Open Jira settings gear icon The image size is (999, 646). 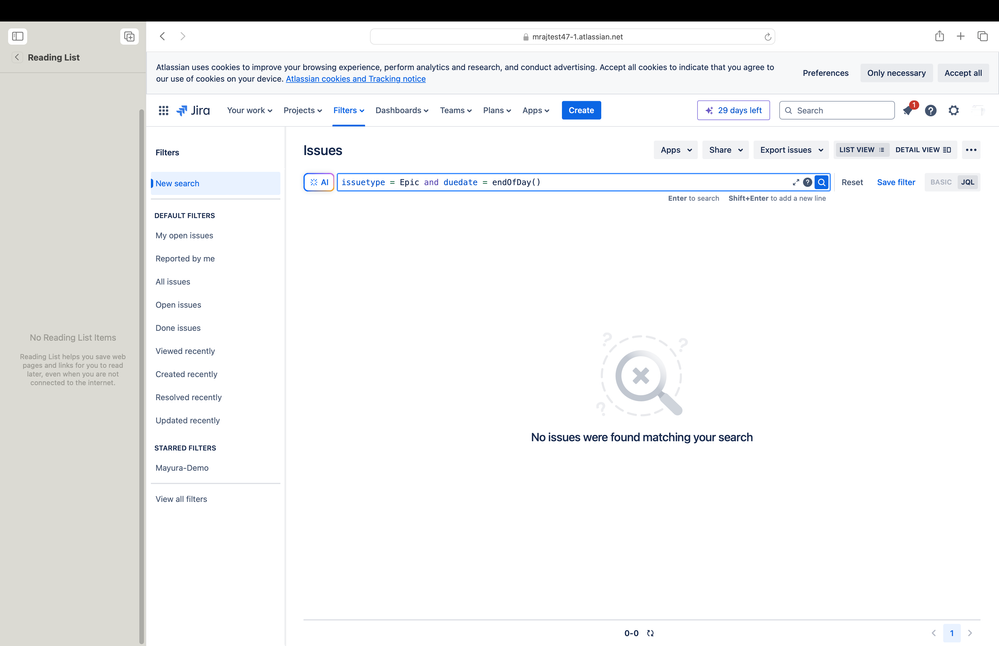tap(953, 110)
